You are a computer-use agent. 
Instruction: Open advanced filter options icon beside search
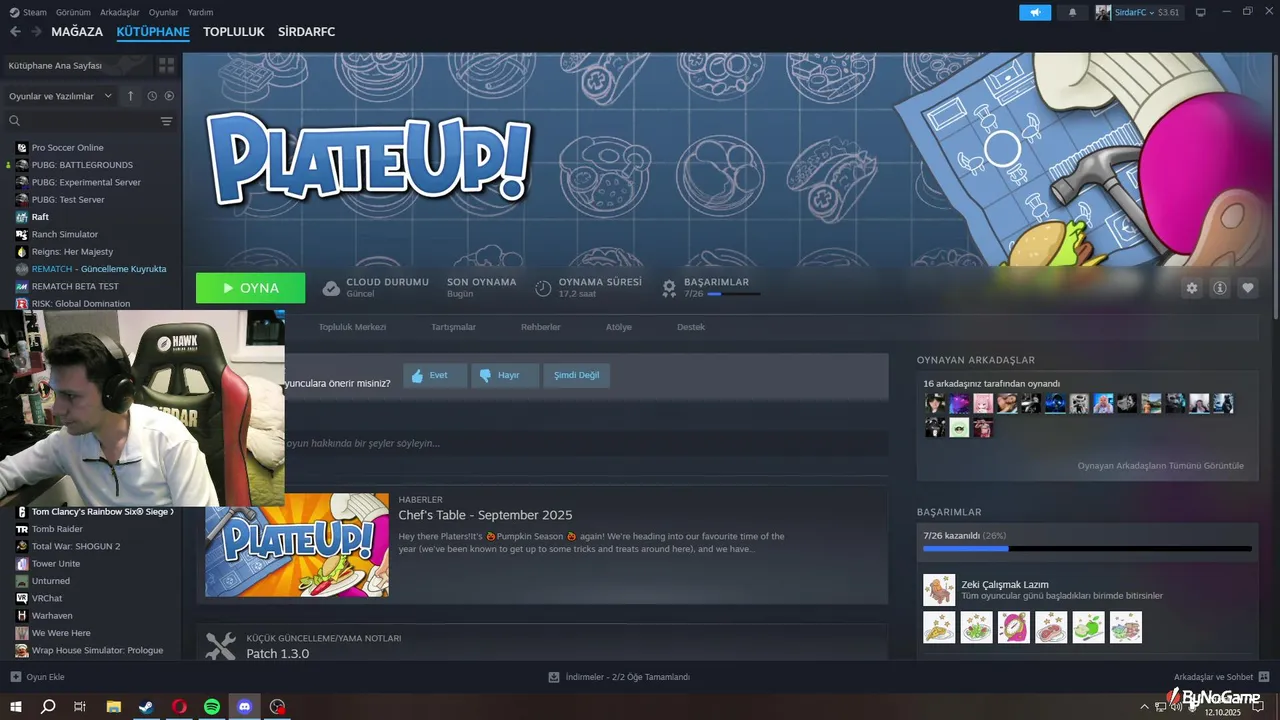tap(167, 121)
